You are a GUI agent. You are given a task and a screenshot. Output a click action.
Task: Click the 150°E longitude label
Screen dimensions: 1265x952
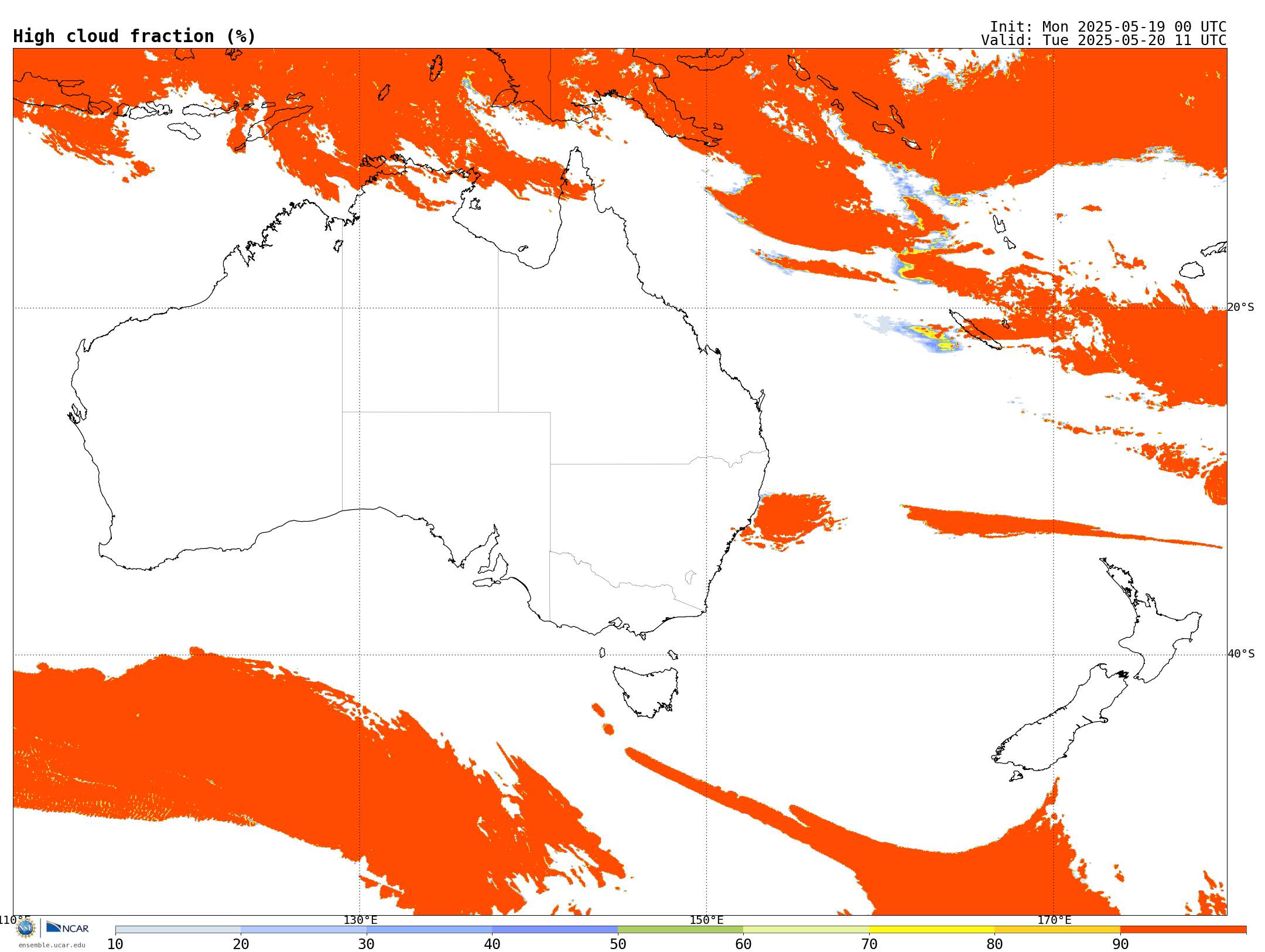(706, 920)
